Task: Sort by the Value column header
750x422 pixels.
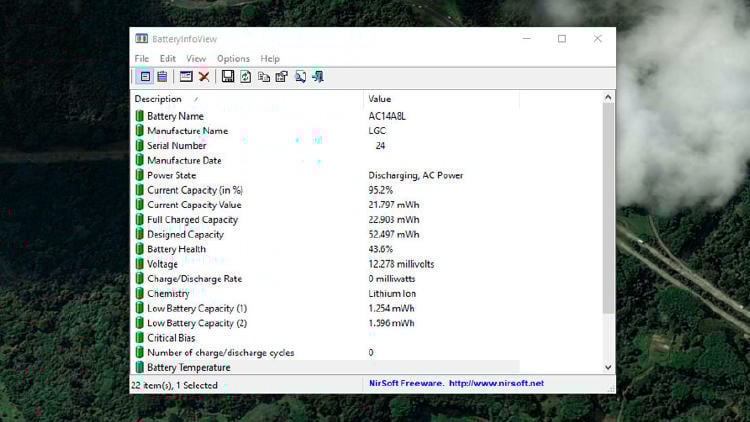Action: [441, 99]
